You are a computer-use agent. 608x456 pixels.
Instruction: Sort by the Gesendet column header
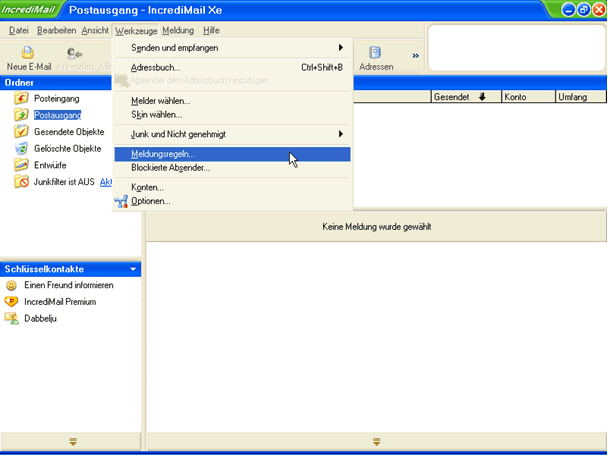(x=466, y=97)
